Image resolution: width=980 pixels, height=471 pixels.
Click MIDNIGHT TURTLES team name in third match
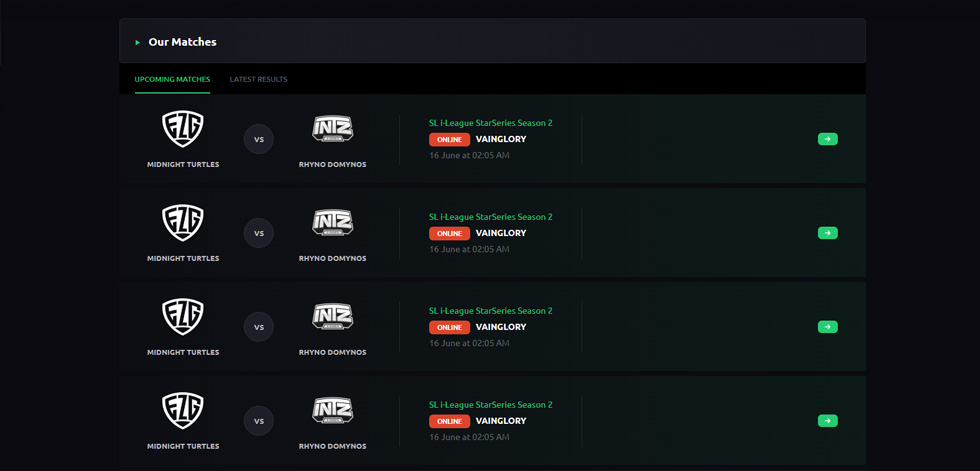click(x=183, y=352)
